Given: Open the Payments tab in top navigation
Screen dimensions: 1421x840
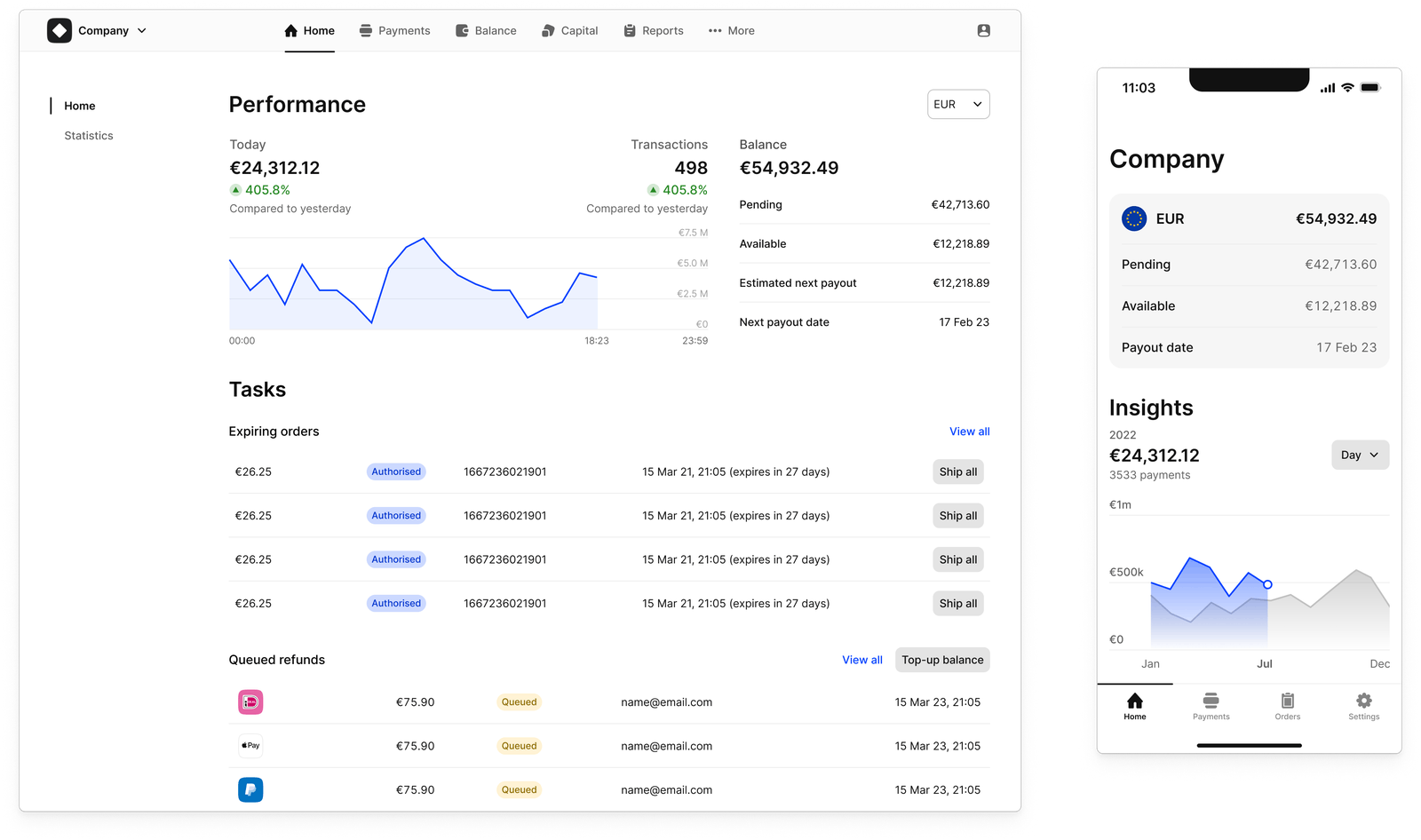Looking at the screenshot, I should [x=394, y=30].
